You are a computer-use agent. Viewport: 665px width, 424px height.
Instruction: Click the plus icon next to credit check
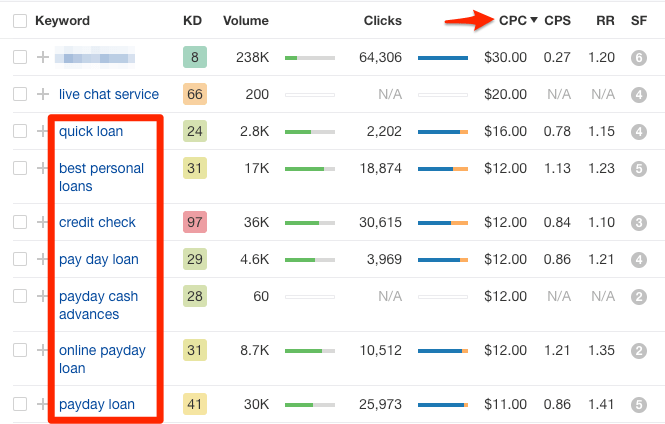[x=42, y=222]
